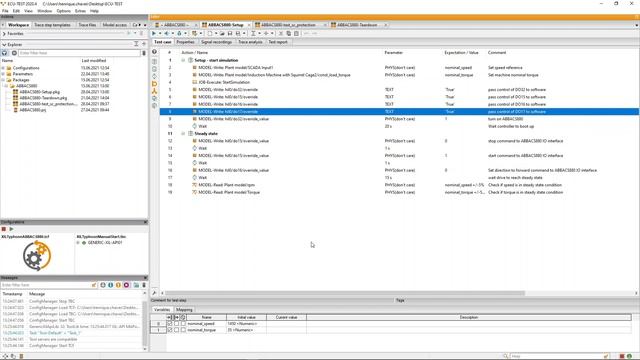Click the add plus icon in Explorer header

[144, 44]
